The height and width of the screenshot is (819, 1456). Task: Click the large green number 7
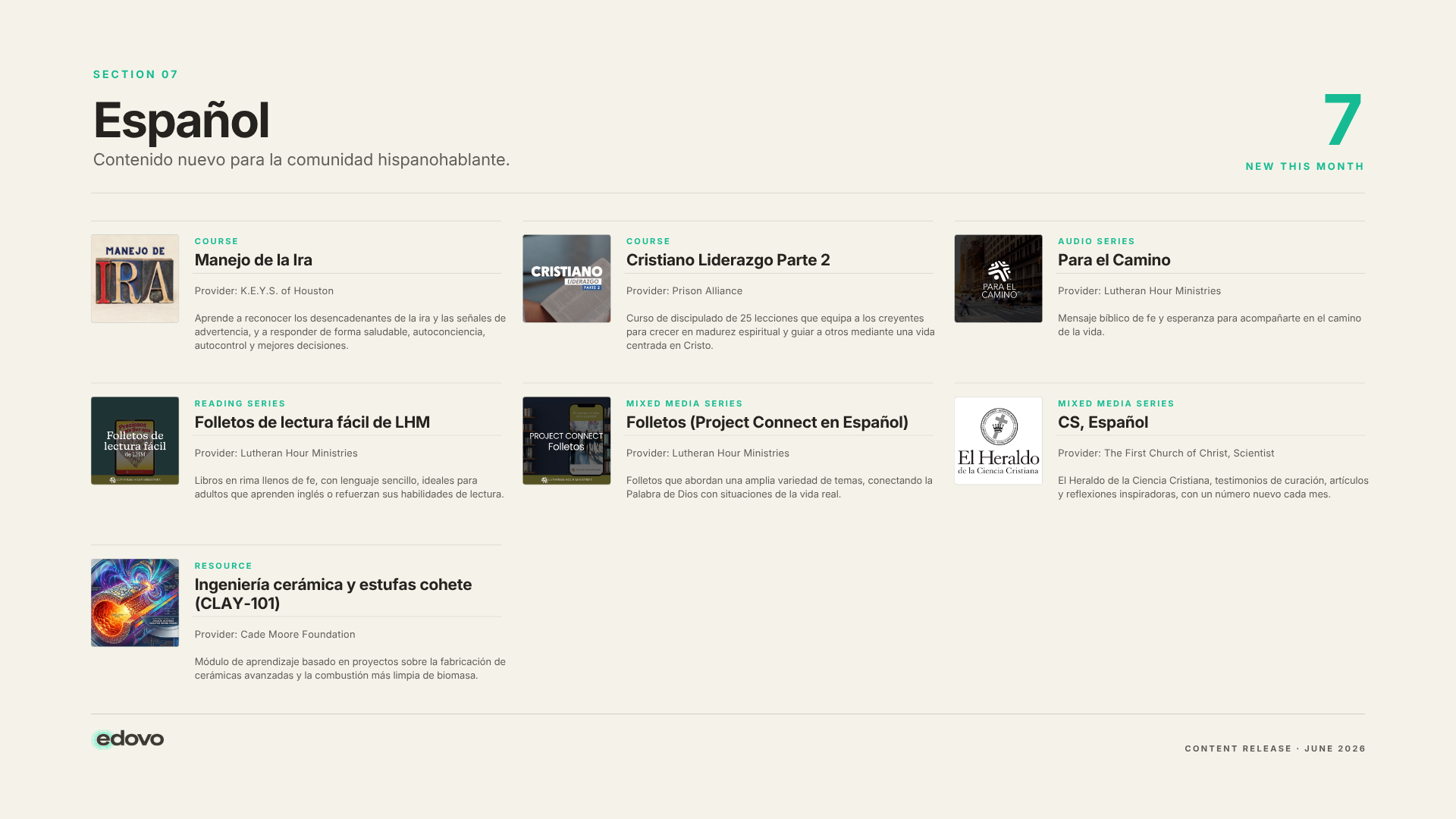tap(1342, 120)
